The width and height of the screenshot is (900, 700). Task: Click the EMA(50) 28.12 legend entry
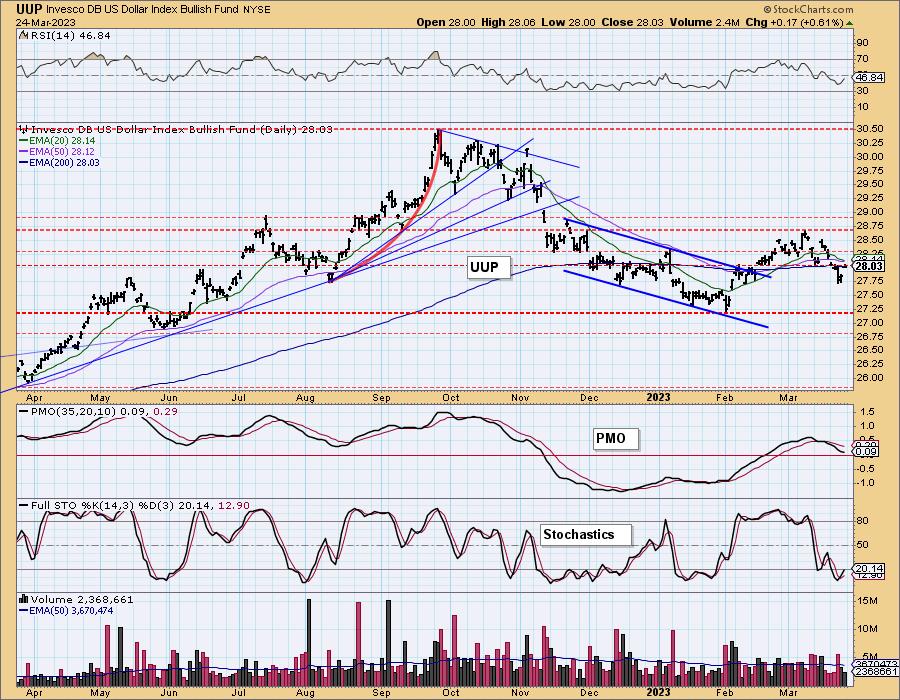57,151
